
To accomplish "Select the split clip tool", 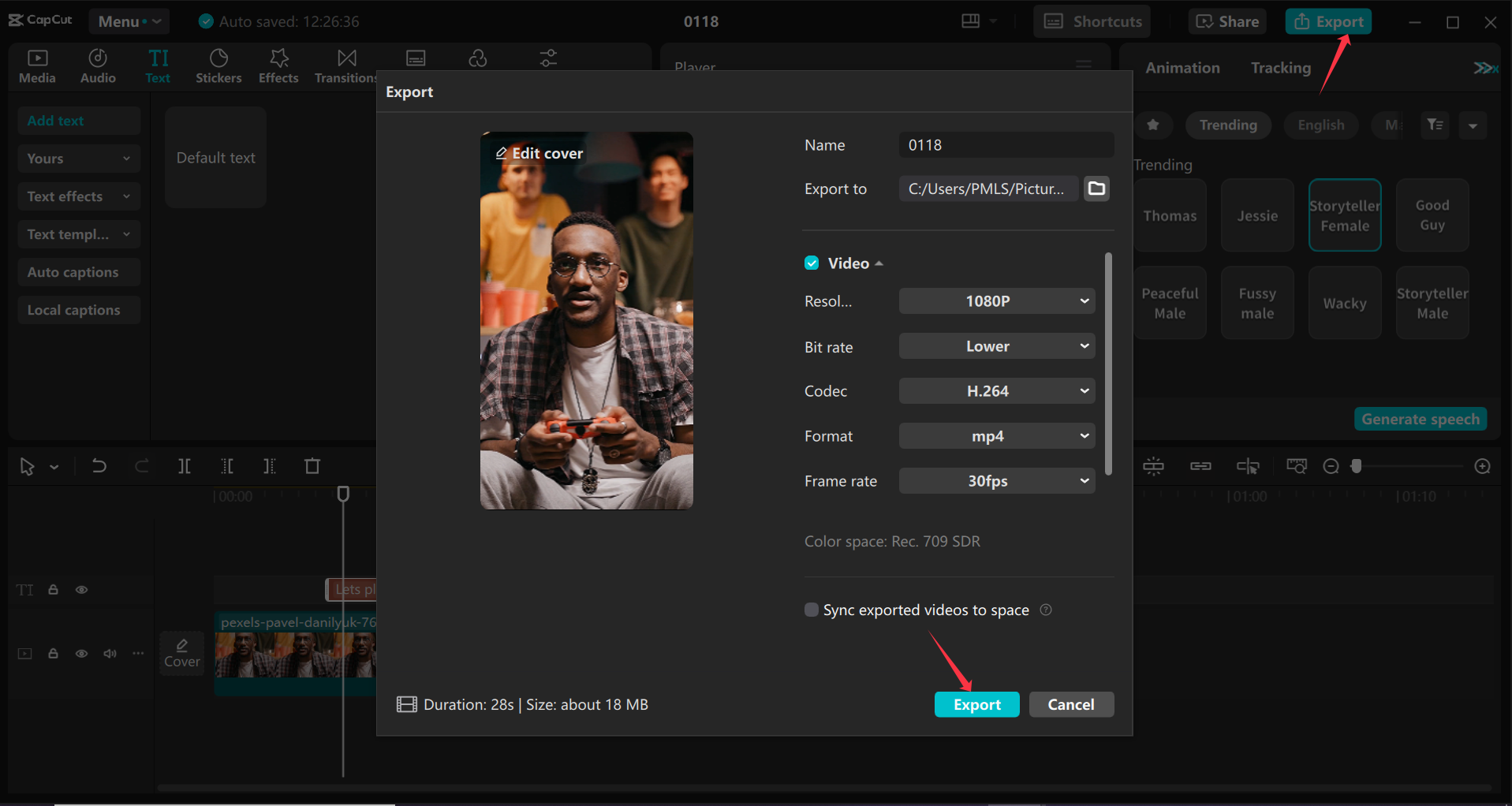I will click(185, 466).
